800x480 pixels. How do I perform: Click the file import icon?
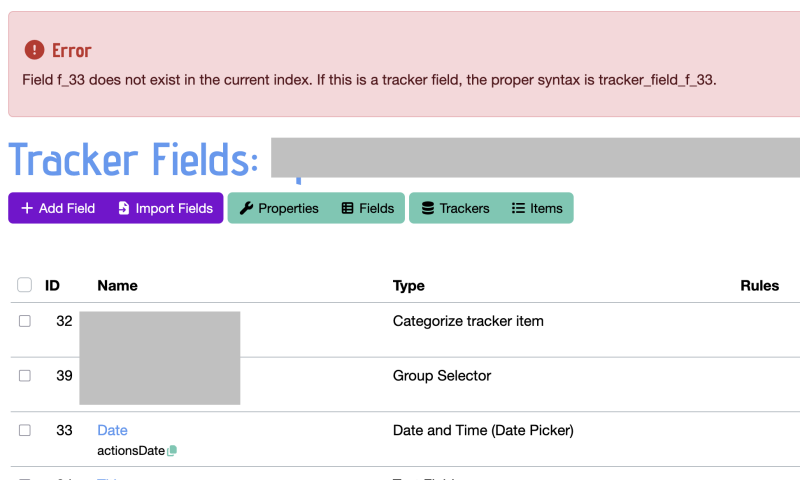pyautogui.click(x=123, y=208)
